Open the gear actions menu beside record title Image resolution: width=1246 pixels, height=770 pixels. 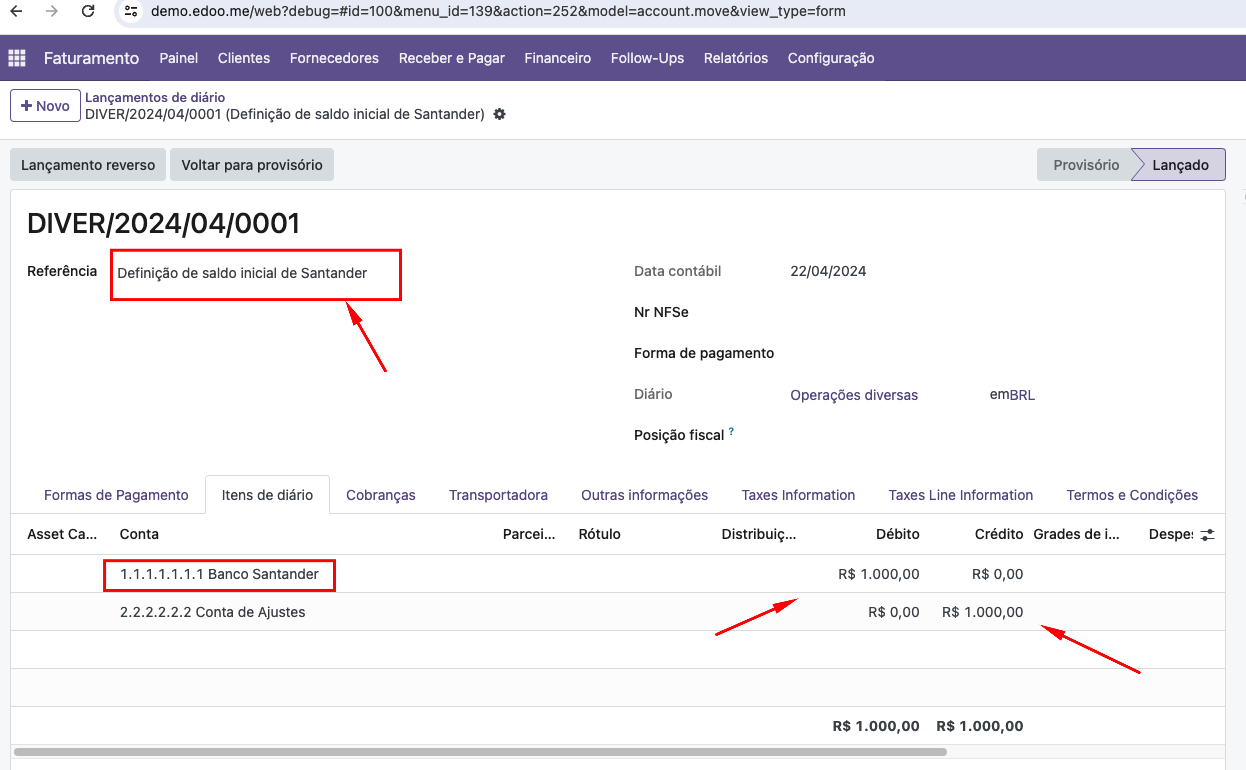(x=500, y=114)
